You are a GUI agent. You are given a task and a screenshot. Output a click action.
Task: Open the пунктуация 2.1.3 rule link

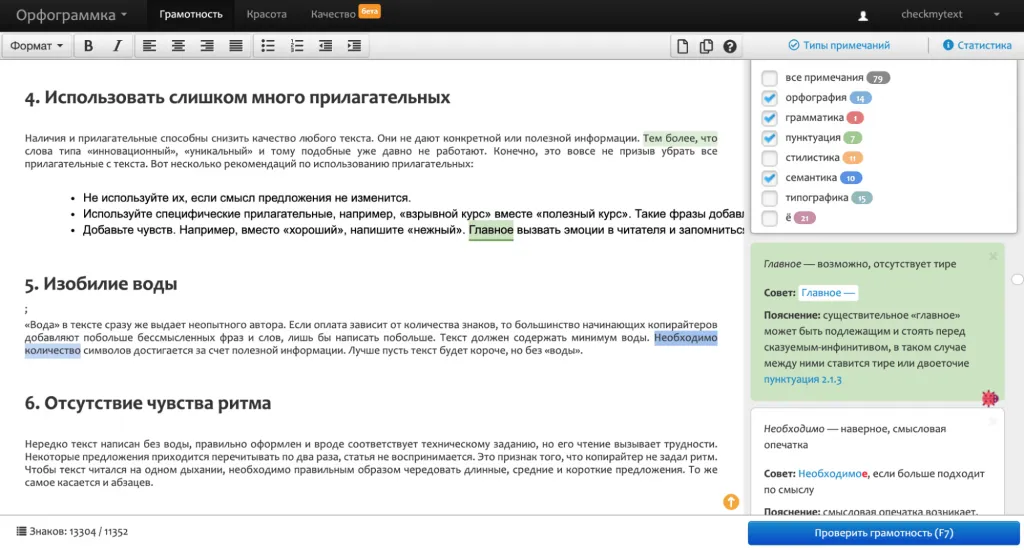coord(802,380)
